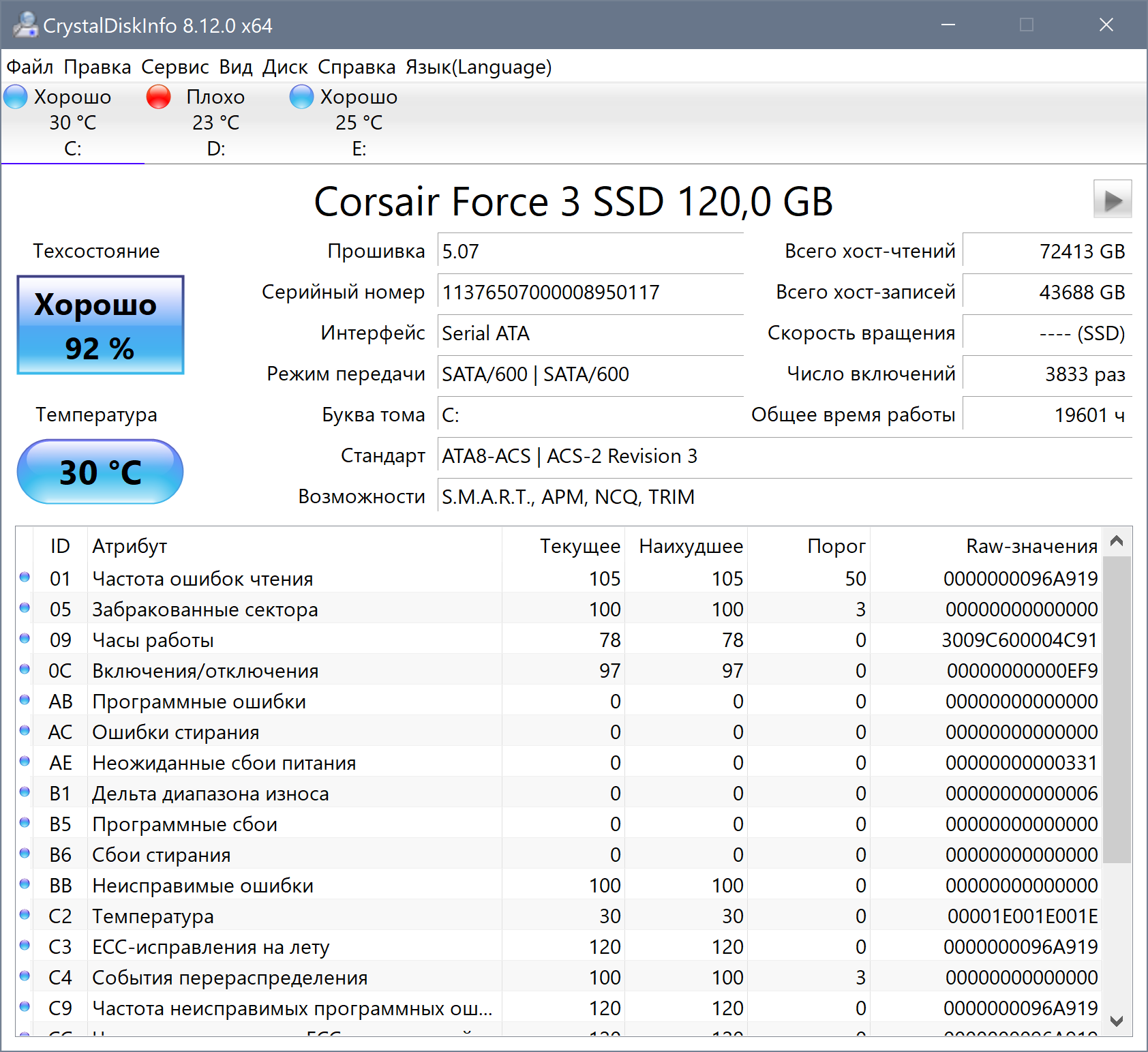Click status dot for attribute B5 Программные сбои
This screenshot has width=1148, height=1052.
(25, 823)
